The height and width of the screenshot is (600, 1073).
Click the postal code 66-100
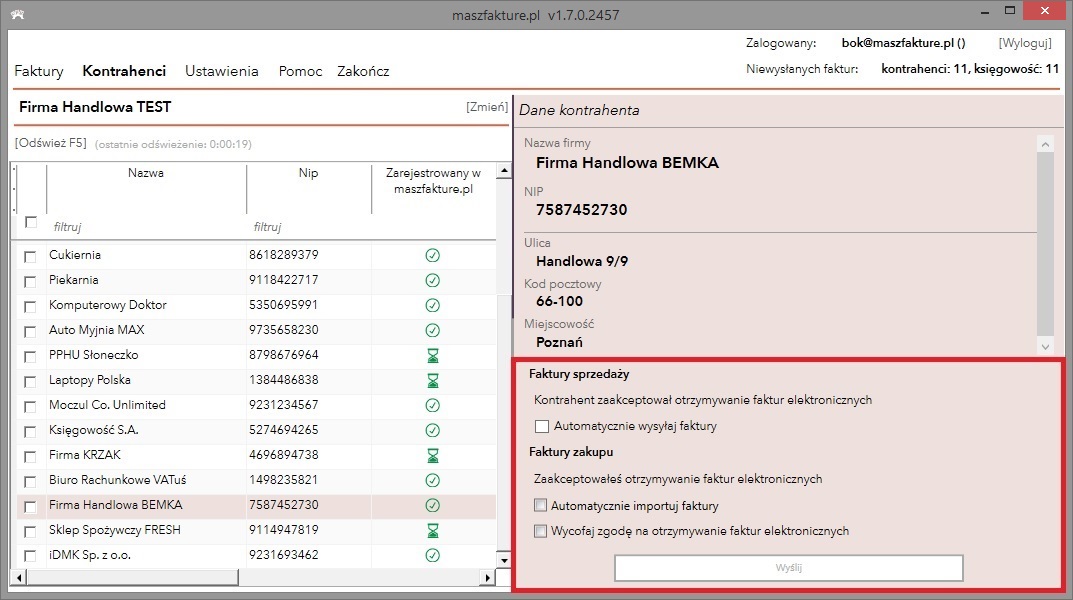click(x=559, y=301)
